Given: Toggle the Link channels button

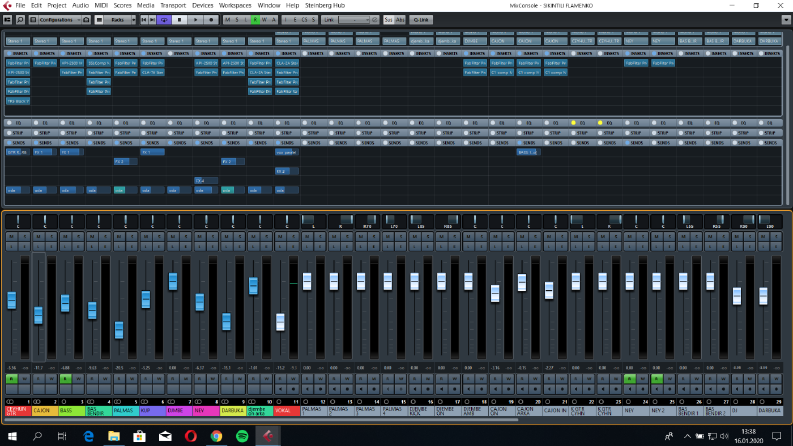Looking at the screenshot, I should pyautogui.click(x=329, y=20).
